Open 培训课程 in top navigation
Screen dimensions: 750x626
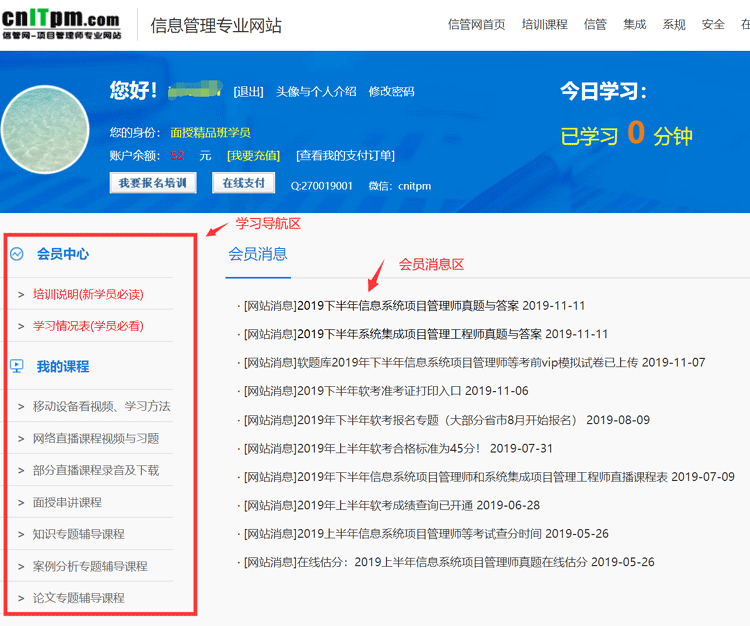point(544,25)
